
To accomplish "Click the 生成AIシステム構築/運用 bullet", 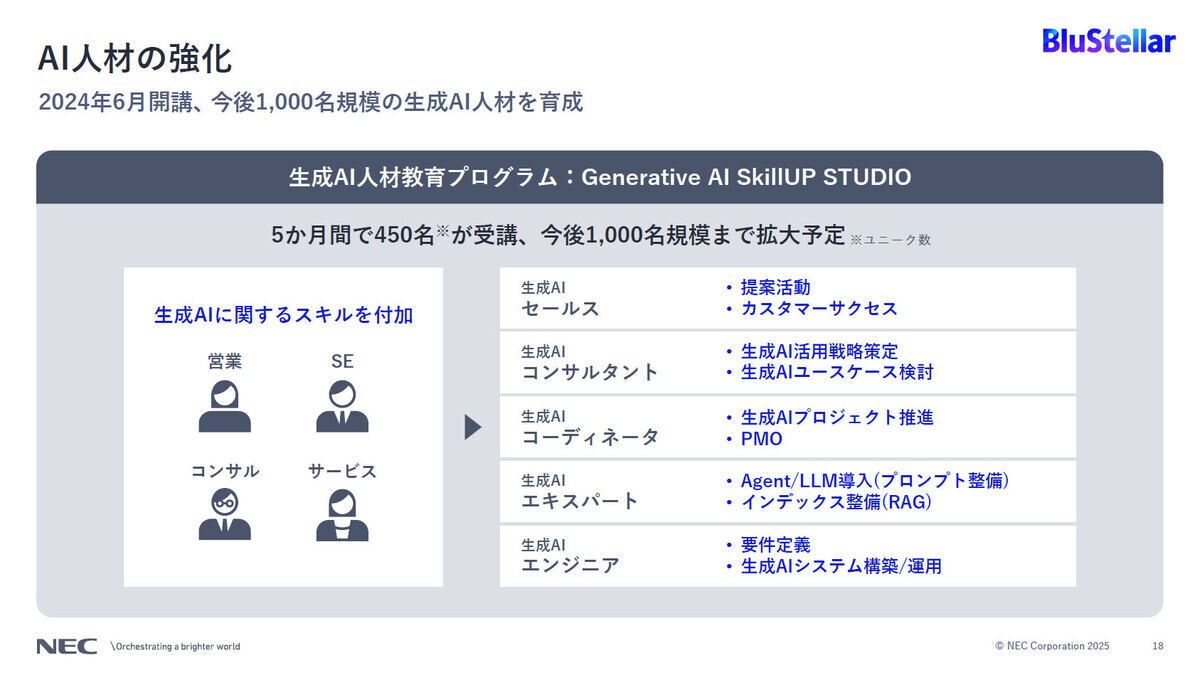I will (x=834, y=566).
